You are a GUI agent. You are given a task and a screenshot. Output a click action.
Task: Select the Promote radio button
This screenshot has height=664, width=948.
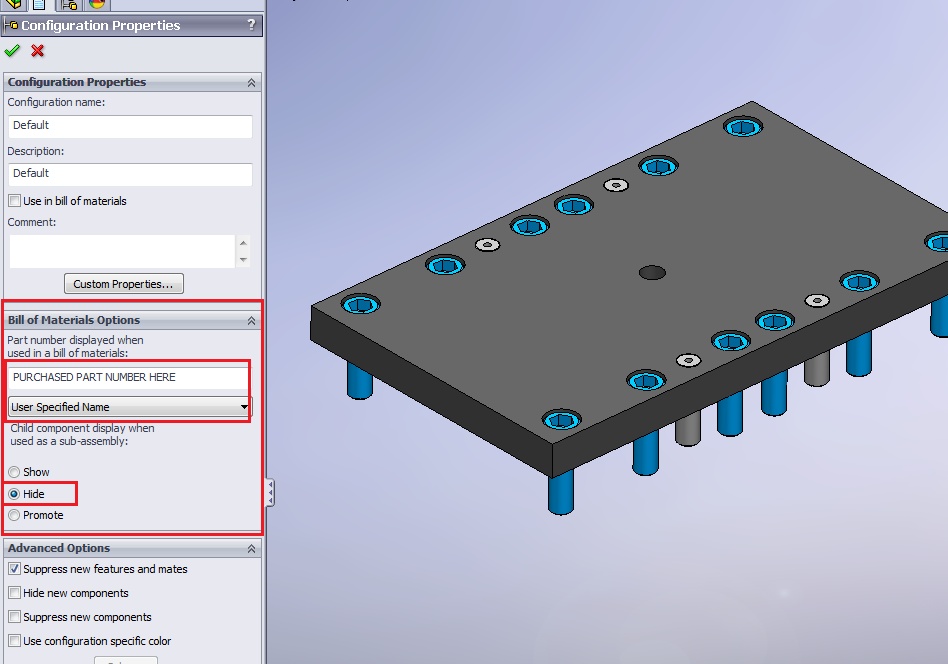14,515
